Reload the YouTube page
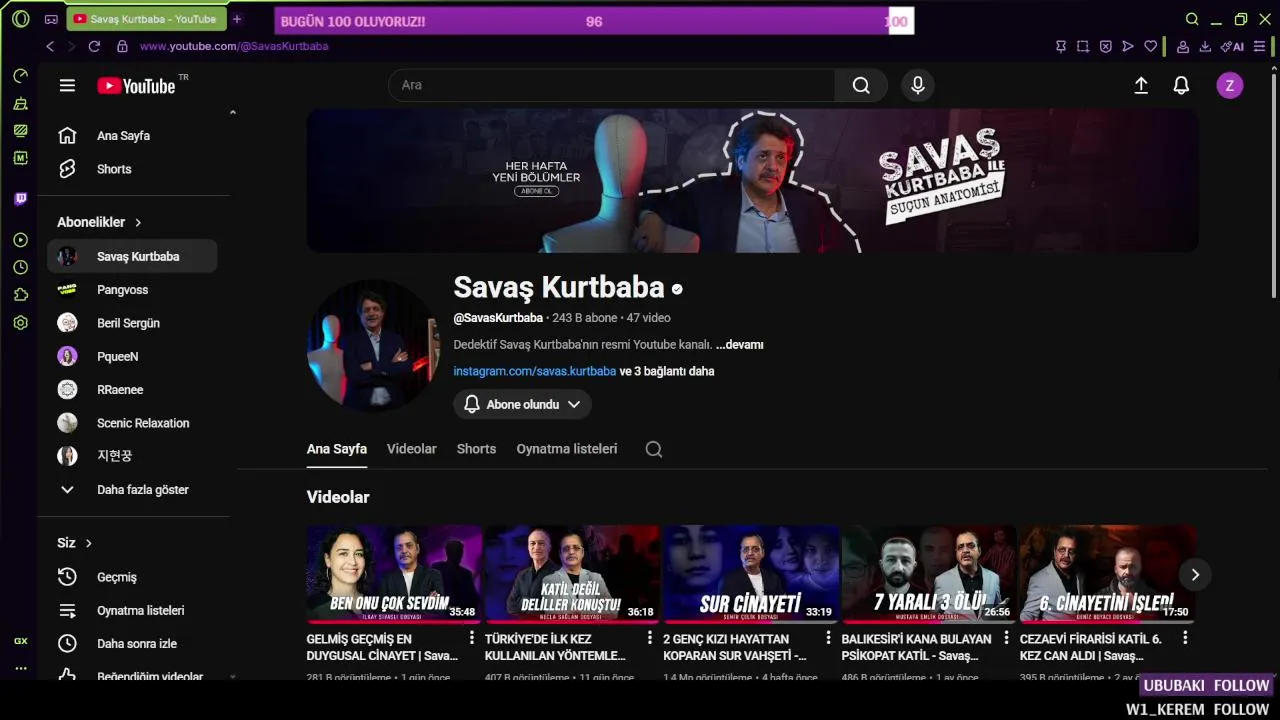Screen dimensions: 1280x720 point(94,46)
